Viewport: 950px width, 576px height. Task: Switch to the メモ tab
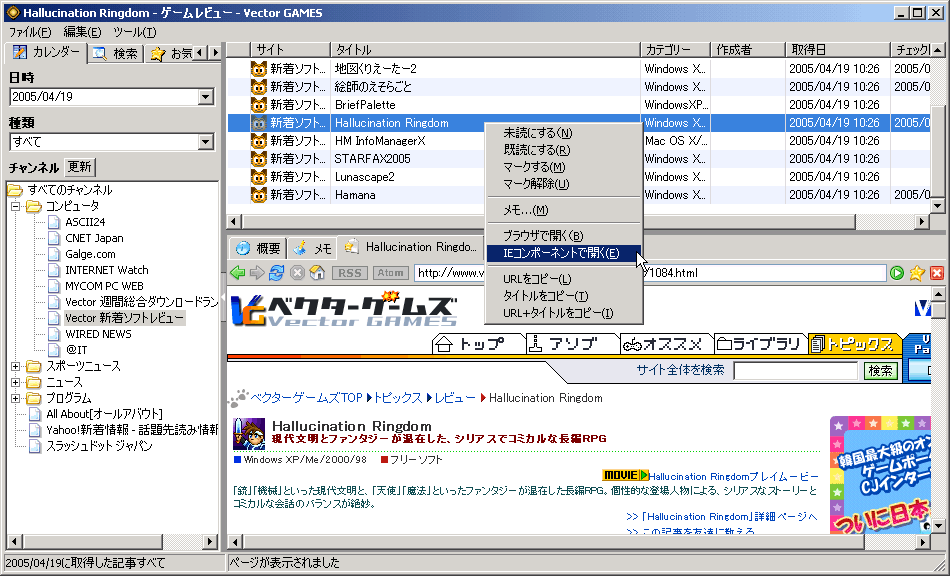pyautogui.click(x=312, y=248)
